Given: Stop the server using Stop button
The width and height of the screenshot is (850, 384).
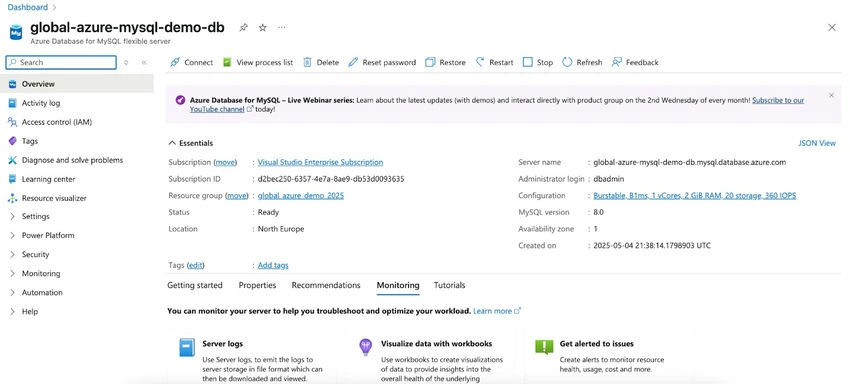Looking at the screenshot, I should point(538,62).
